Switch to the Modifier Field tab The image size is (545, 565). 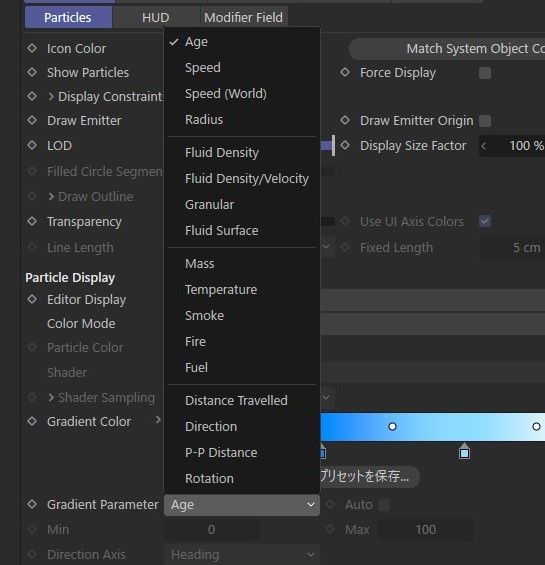[243, 17]
